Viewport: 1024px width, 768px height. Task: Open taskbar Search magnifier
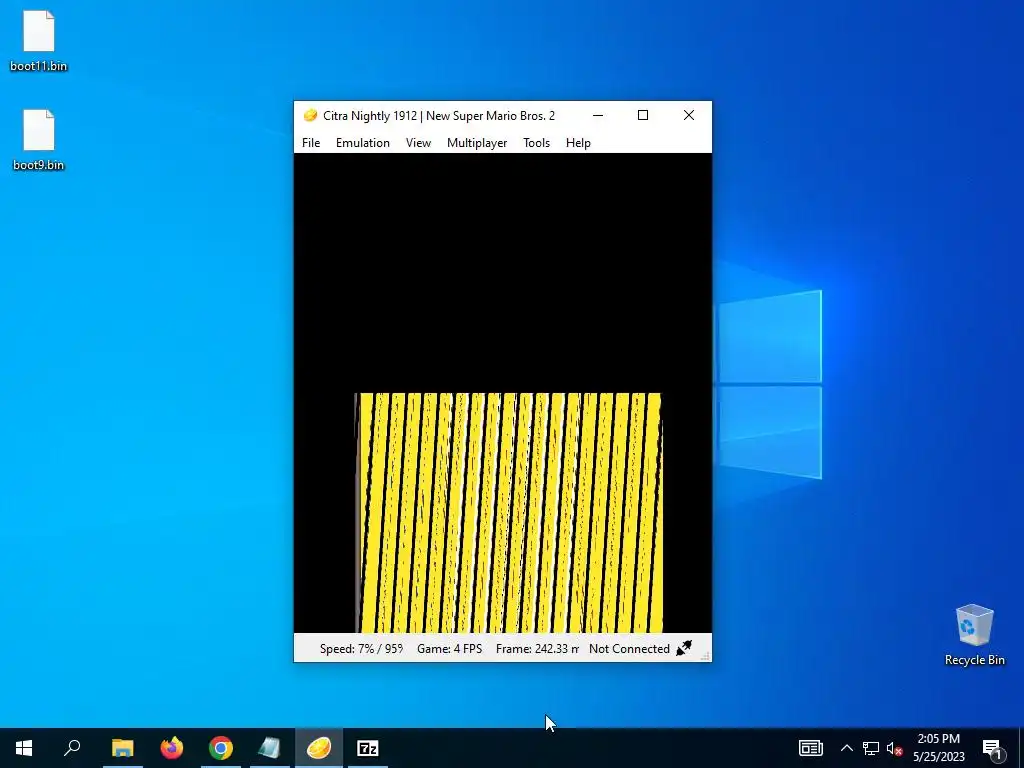(72, 748)
